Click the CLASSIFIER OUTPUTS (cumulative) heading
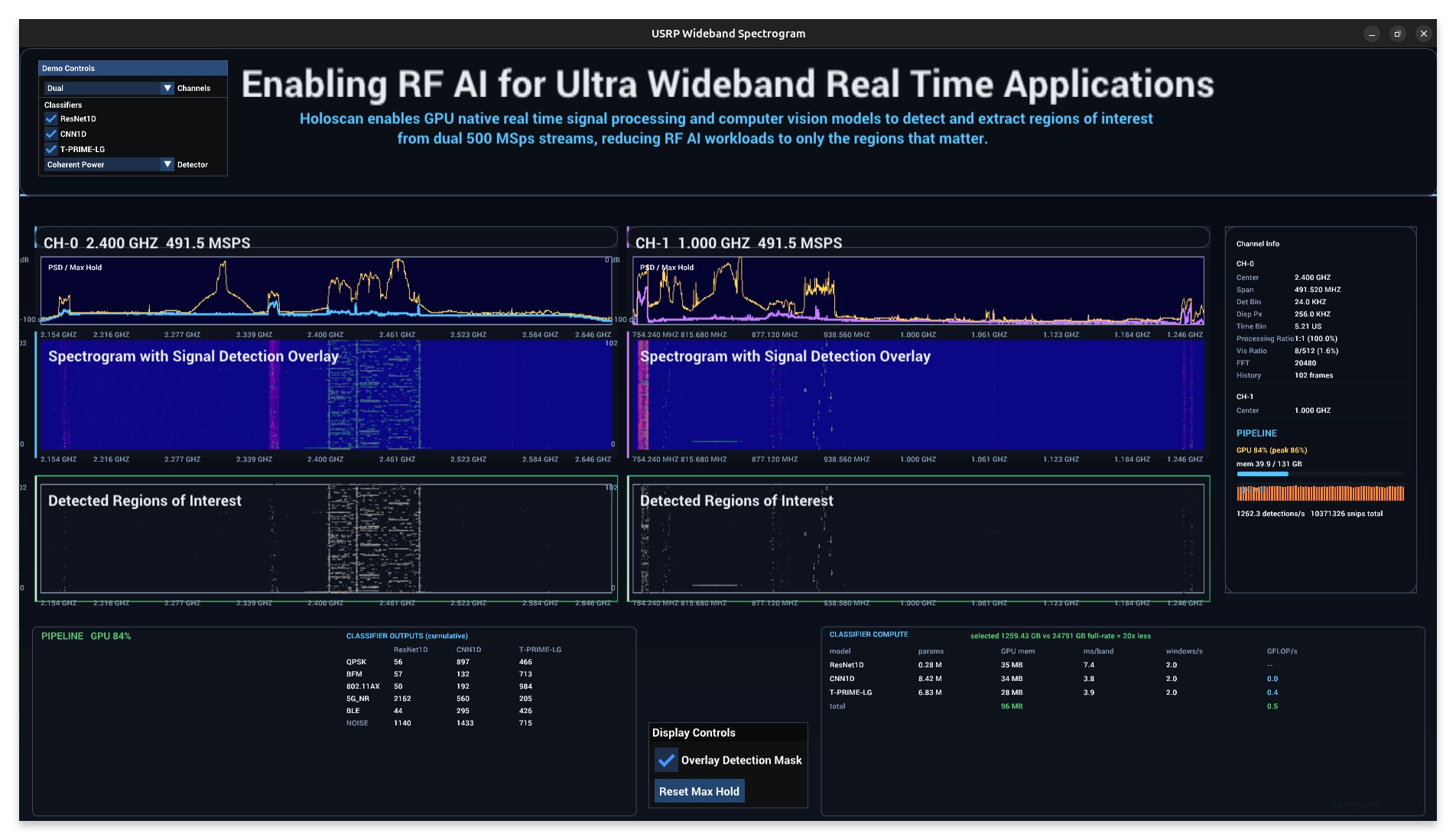Image resolution: width=1456 pixels, height=840 pixels. pyautogui.click(x=407, y=636)
